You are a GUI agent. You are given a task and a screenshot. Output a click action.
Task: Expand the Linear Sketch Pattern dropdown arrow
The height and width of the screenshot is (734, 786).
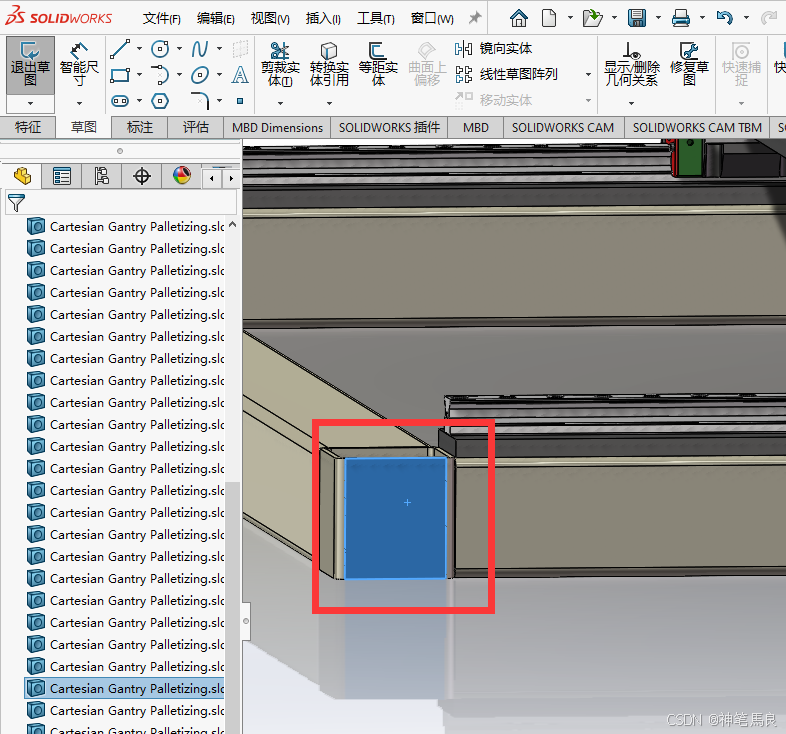coord(588,75)
